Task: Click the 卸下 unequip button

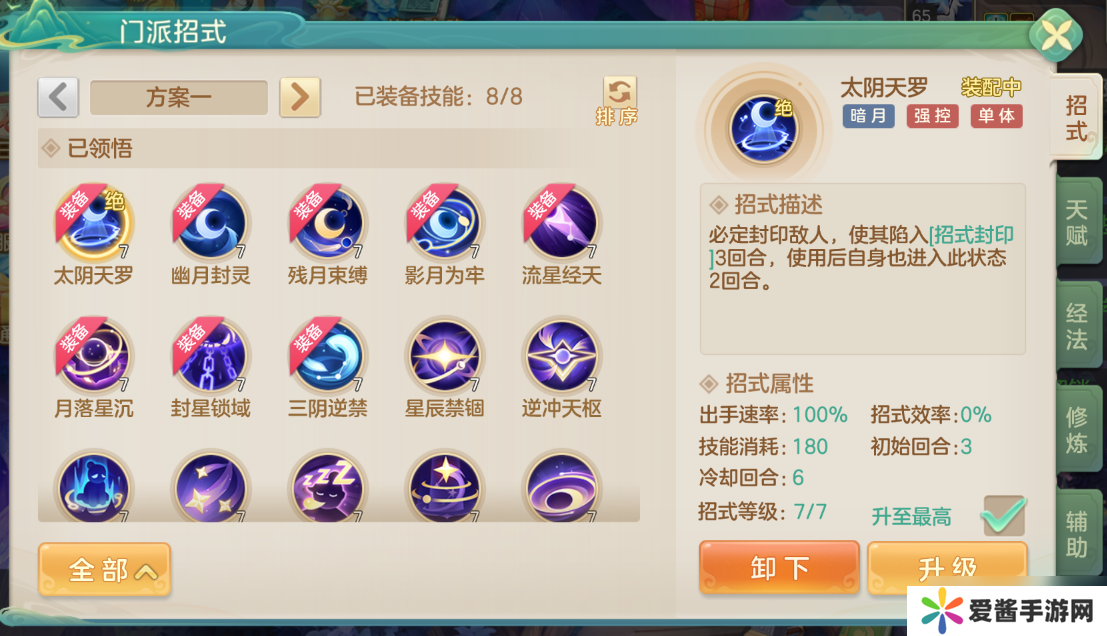Action: pyautogui.click(x=779, y=568)
